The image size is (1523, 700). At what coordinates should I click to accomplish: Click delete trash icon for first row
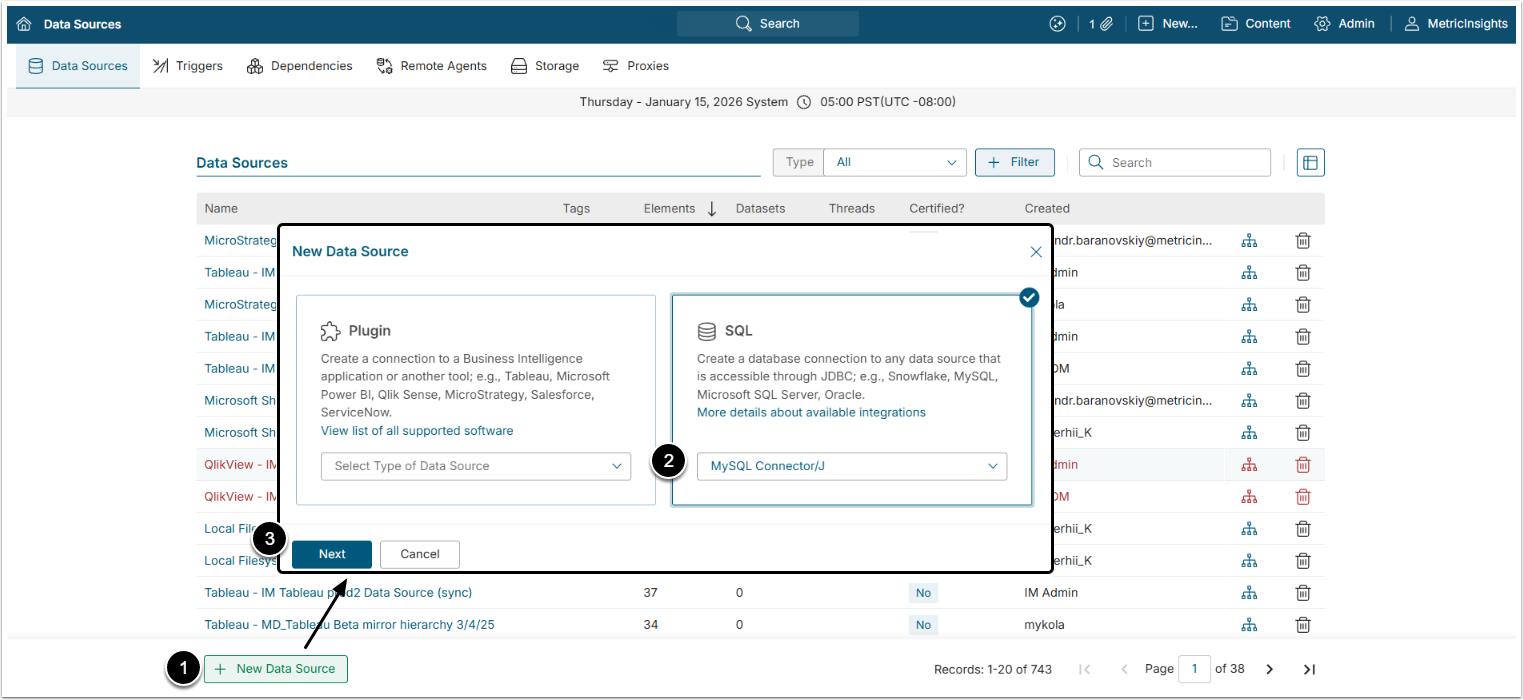tap(1303, 240)
